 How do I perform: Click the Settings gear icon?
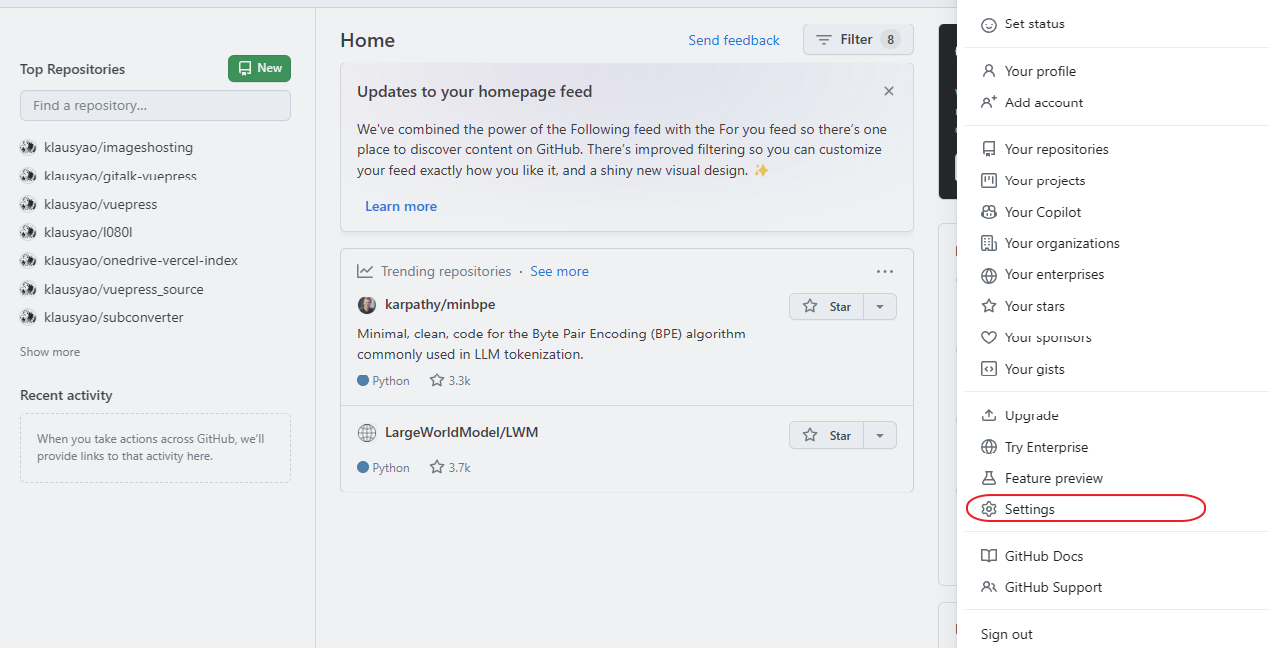point(989,509)
